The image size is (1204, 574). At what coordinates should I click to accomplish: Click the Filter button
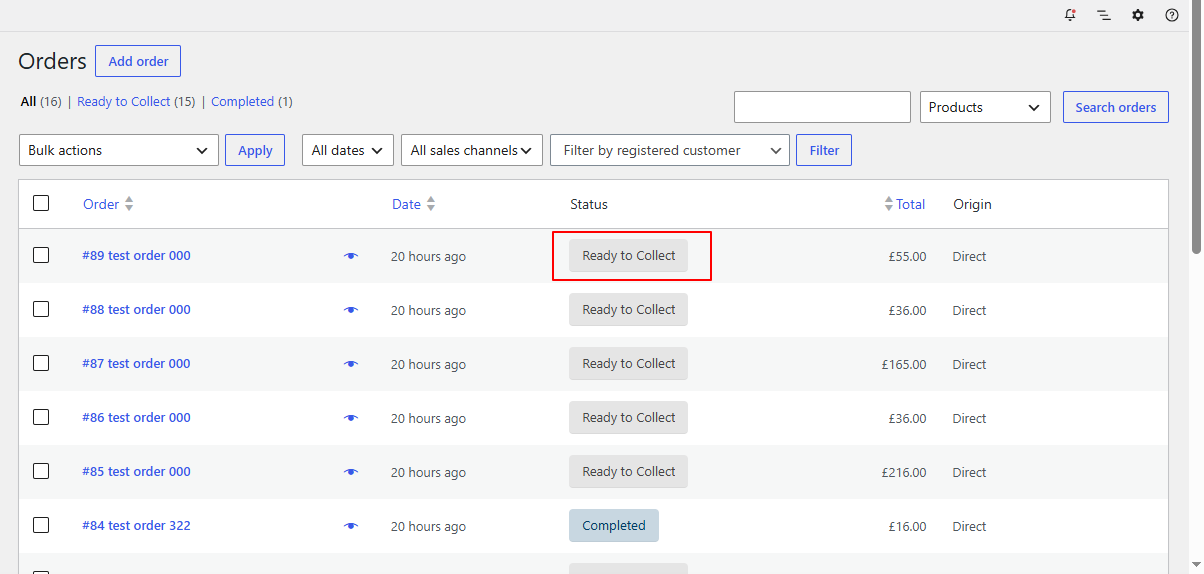pos(824,150)
